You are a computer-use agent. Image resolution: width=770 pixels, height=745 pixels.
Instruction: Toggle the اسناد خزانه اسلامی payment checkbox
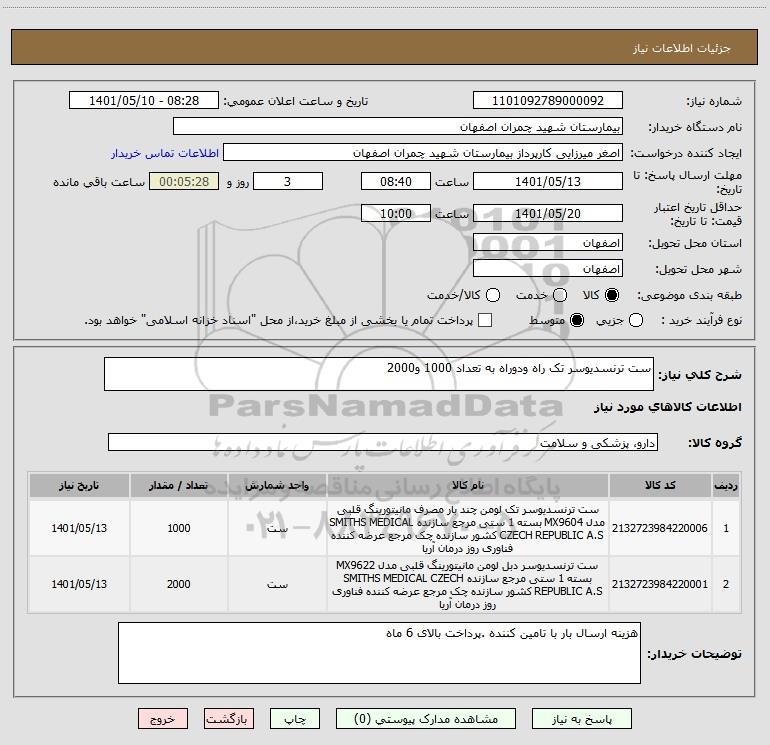[485, 320]
